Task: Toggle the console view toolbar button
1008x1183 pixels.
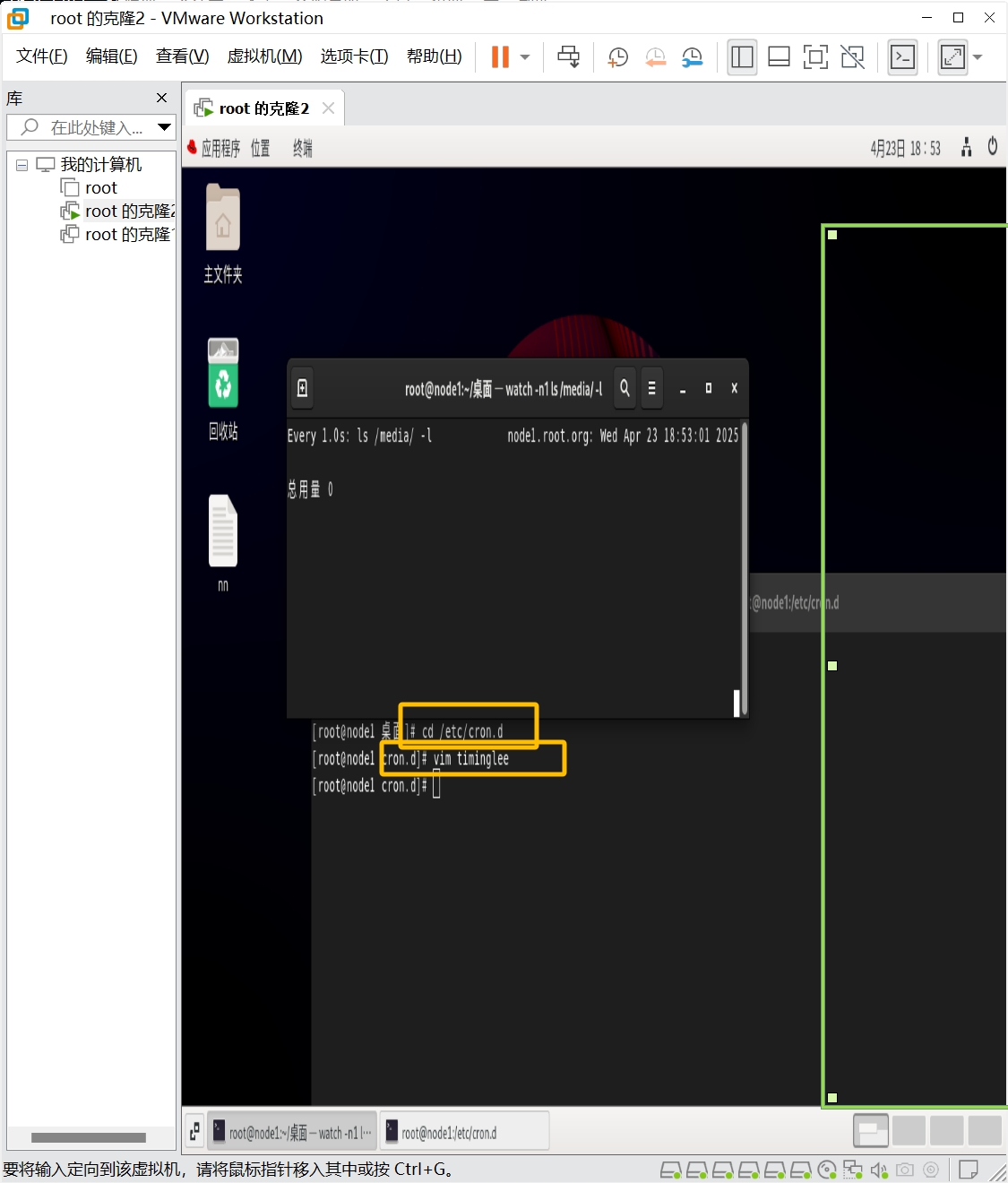Action: [x=902, y=57]
